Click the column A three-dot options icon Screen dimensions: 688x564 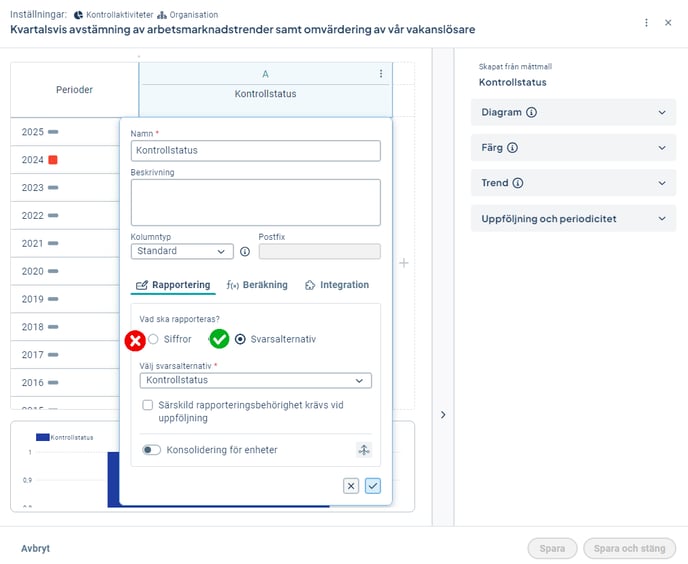[381, 74]
